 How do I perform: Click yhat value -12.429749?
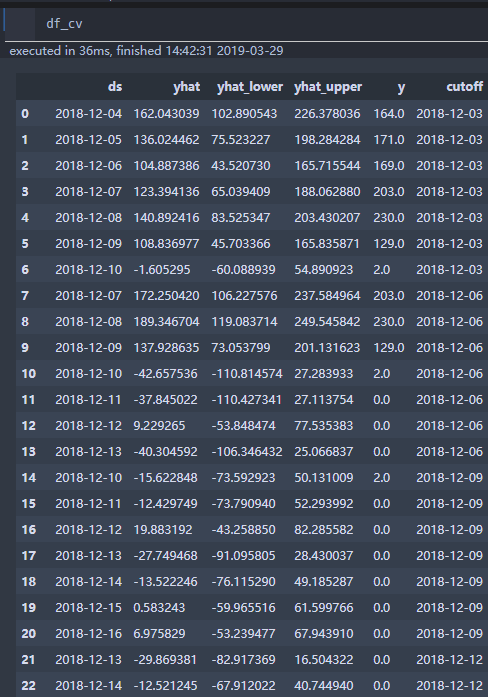click(165, 504)
